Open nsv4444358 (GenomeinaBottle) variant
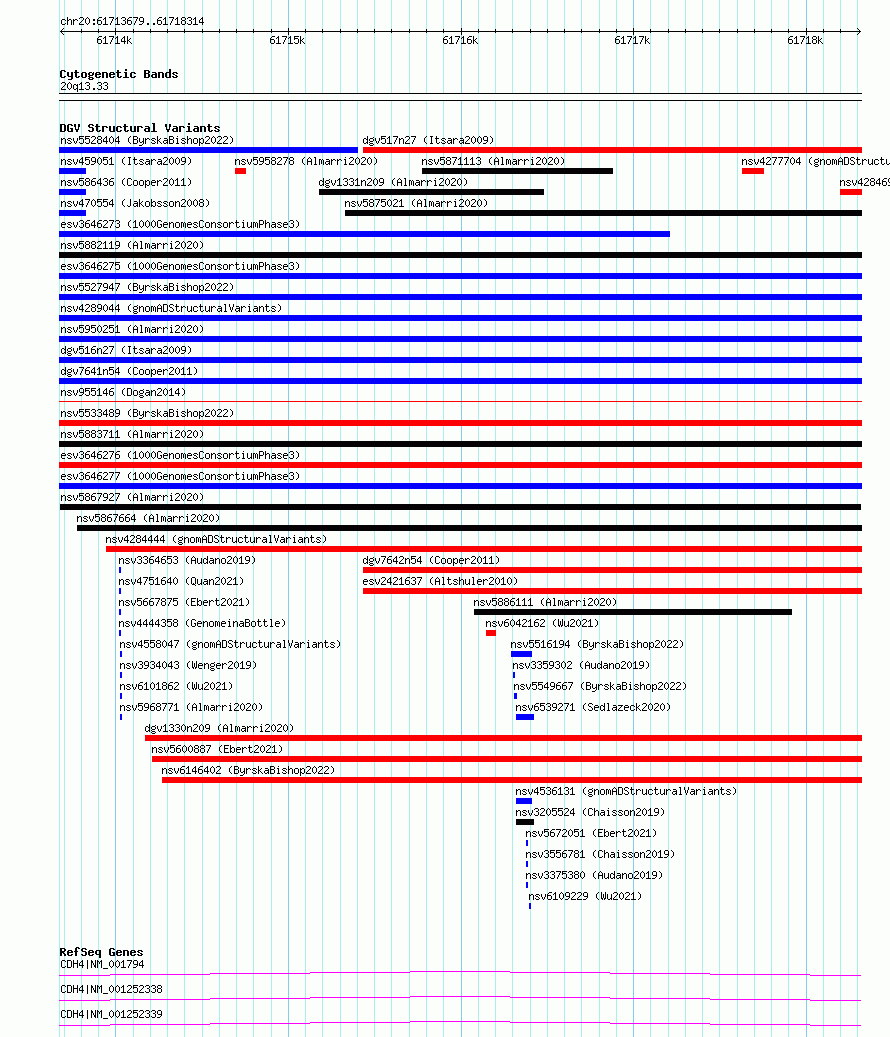This screenshot has height=1037, width=890. coord(202,624)
